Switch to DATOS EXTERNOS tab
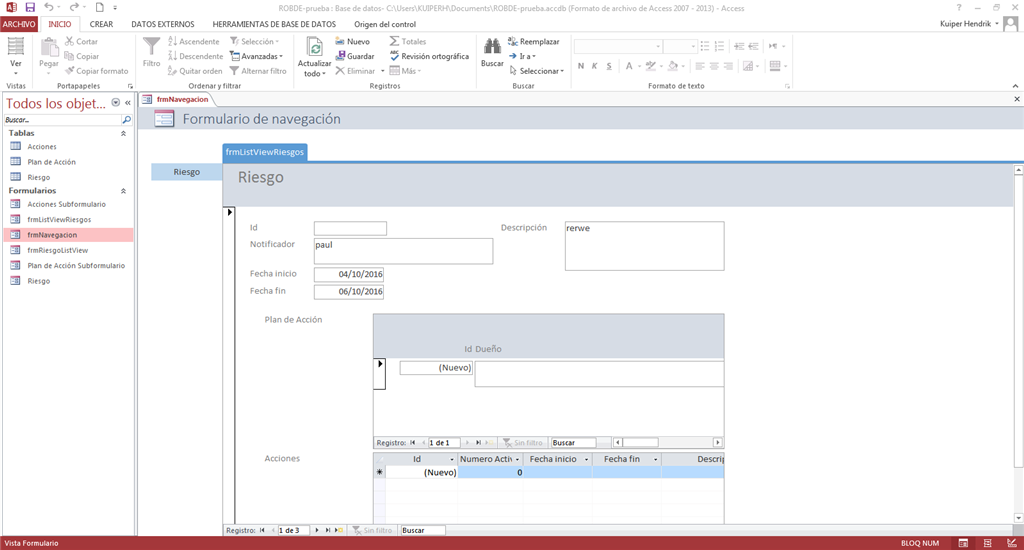The width and height of the screenshot is (1024, 550). [x=163, y=24]
